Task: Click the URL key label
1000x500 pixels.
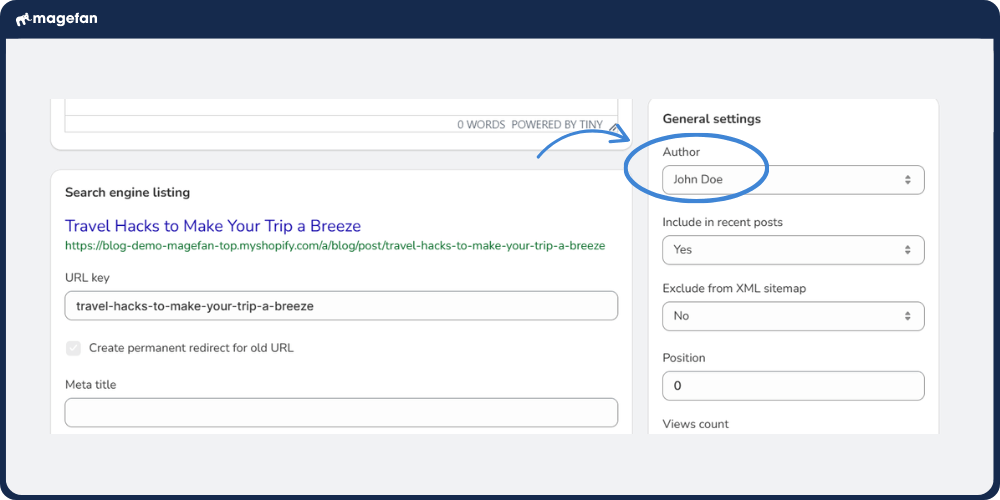Action: pyautogui.click(x=86, y=277)
